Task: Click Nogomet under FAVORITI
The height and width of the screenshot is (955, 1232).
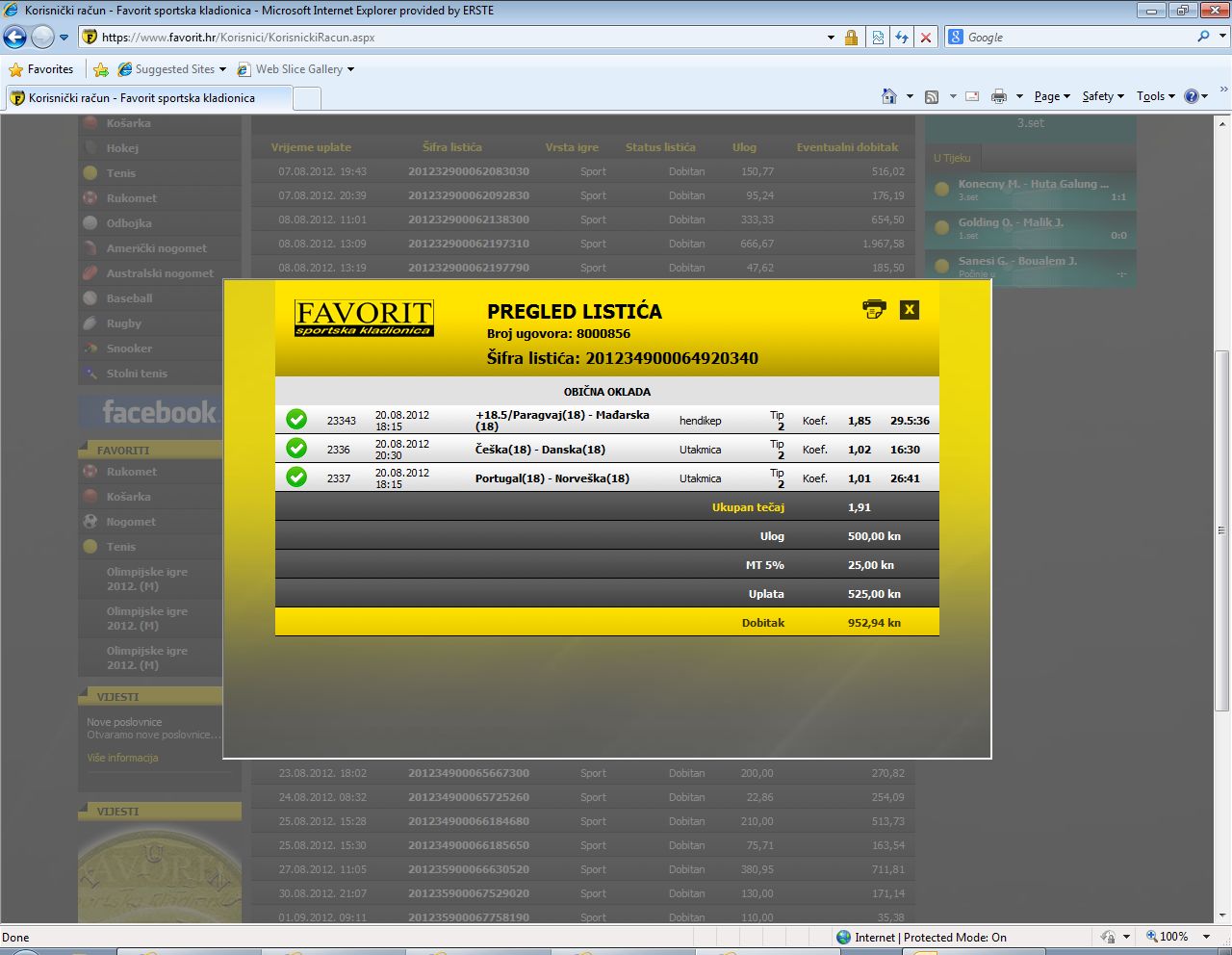Action: (131, 522)
